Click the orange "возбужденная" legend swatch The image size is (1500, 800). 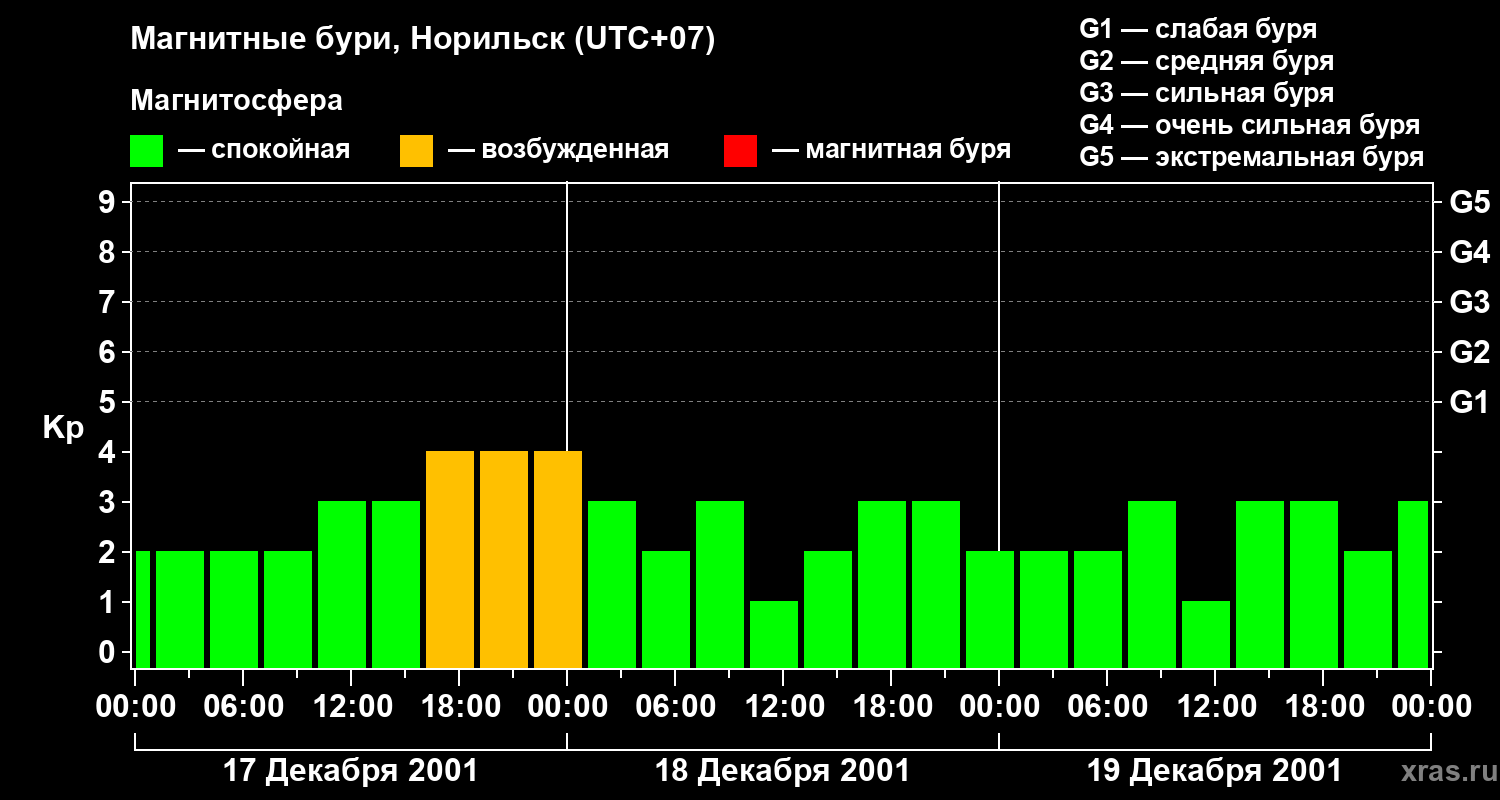tap(416, 151)
